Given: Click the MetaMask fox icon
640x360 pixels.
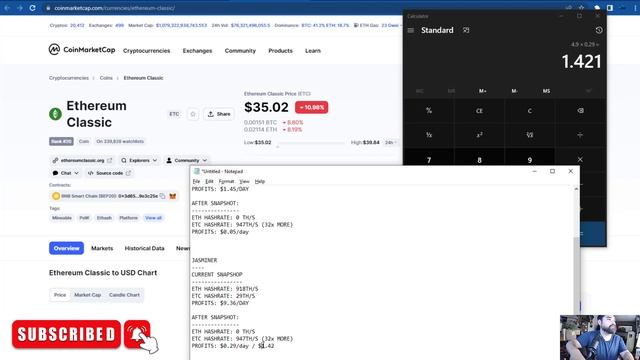Looking at the screenshot, I should click(173, 196).
